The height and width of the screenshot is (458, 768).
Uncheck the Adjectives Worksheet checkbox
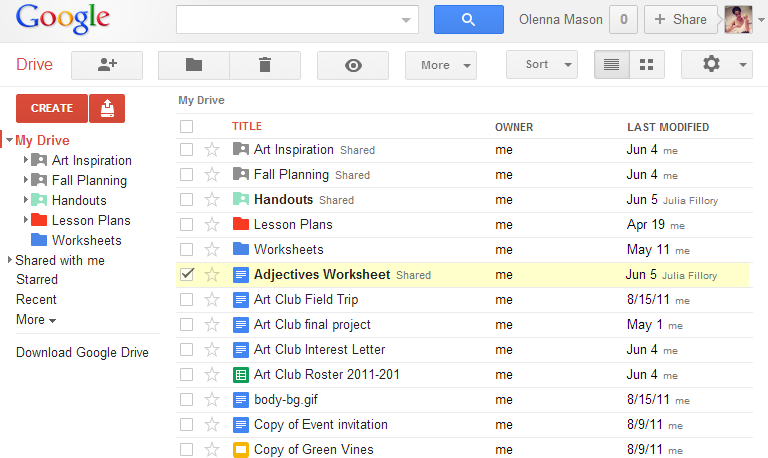(187, 275)
